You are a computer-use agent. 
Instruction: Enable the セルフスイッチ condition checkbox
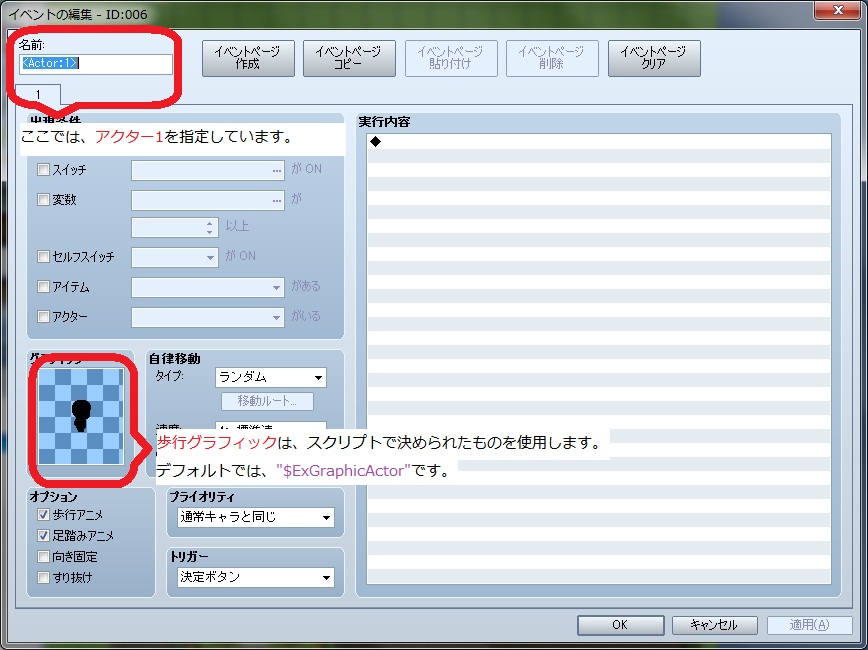42,256
